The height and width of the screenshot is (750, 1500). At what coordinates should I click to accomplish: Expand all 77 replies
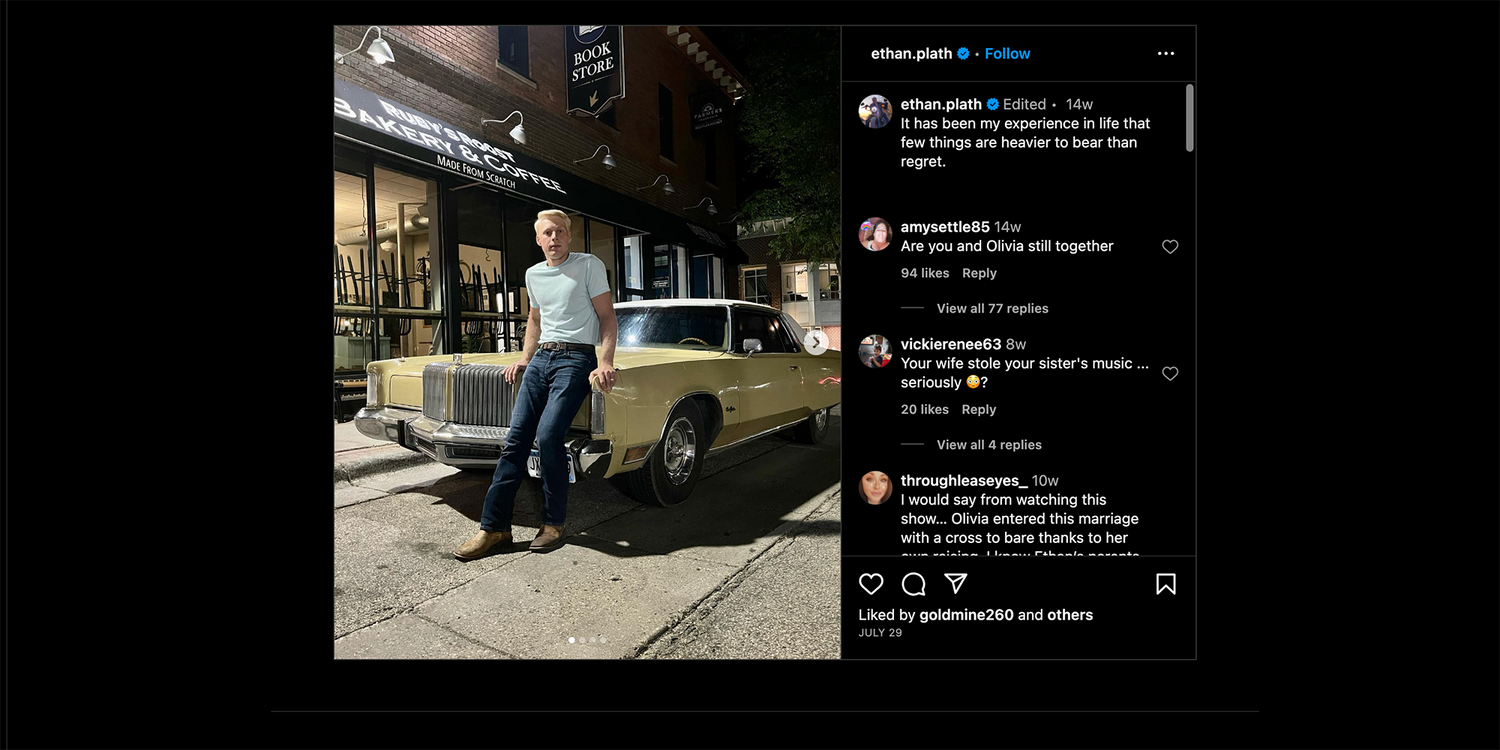point(992,308)
